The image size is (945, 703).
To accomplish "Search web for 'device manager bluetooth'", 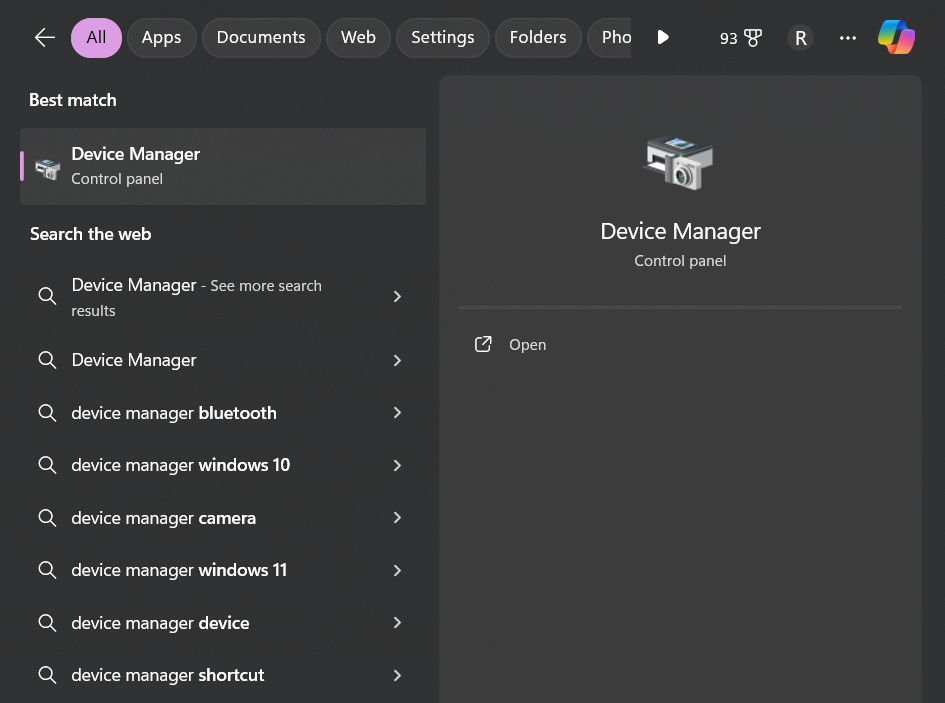I will point(174,413).
